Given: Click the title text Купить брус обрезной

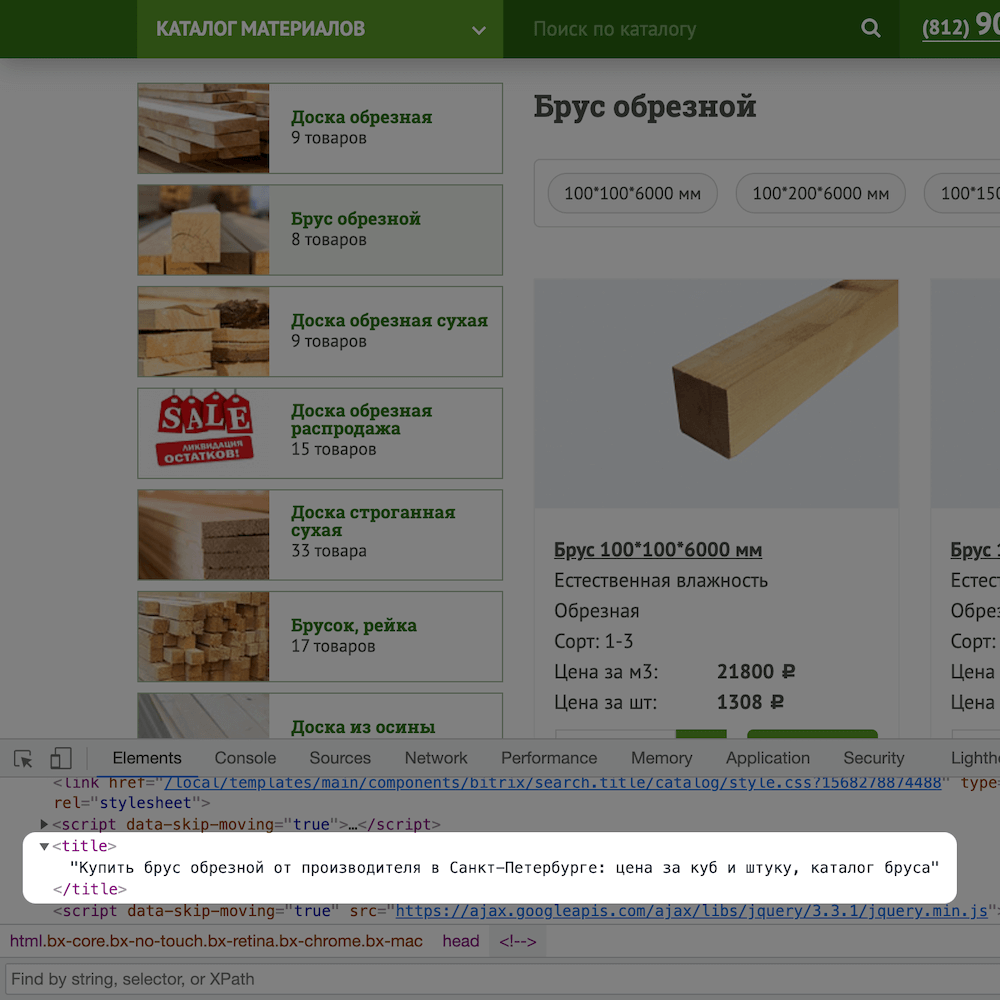Looking at the screenshot, I should coord(504,868).
